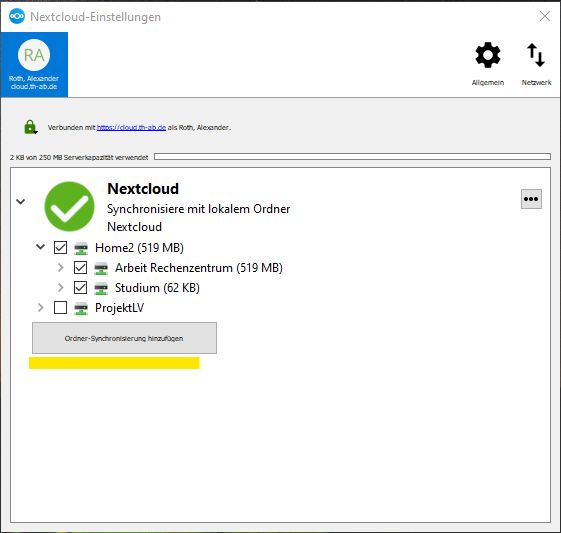Viewport: 561px width, 533px height.
Task: Open the Allgemein gear settings
Action: [x=488, y=64]
